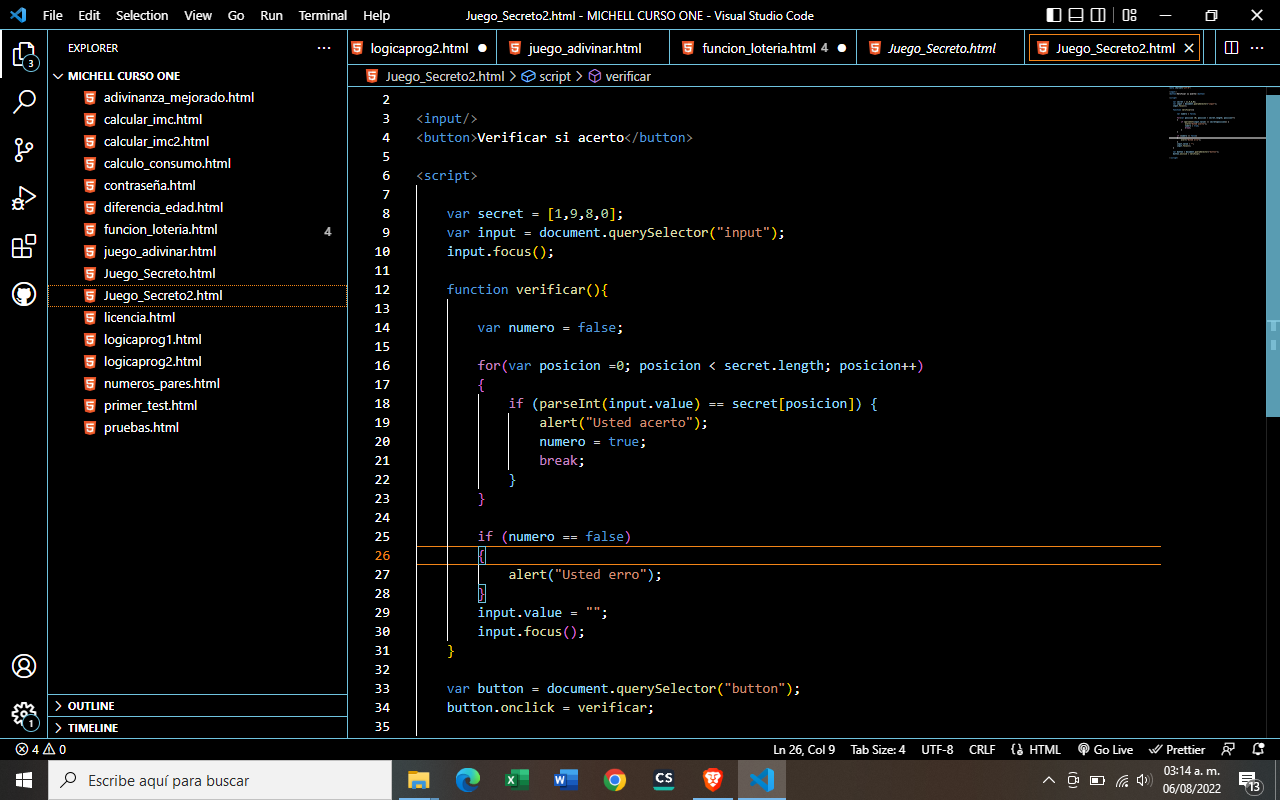Toggle the secondary sidebar layout icon

pos(1098,15)
